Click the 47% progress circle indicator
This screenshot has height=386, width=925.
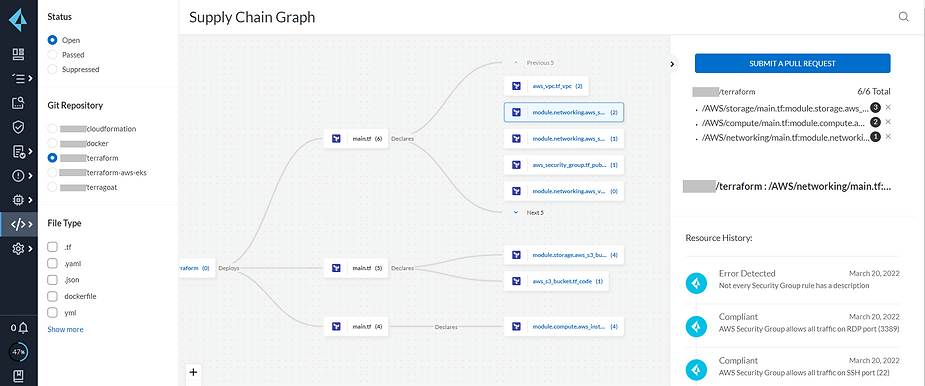tap(19, 352)
